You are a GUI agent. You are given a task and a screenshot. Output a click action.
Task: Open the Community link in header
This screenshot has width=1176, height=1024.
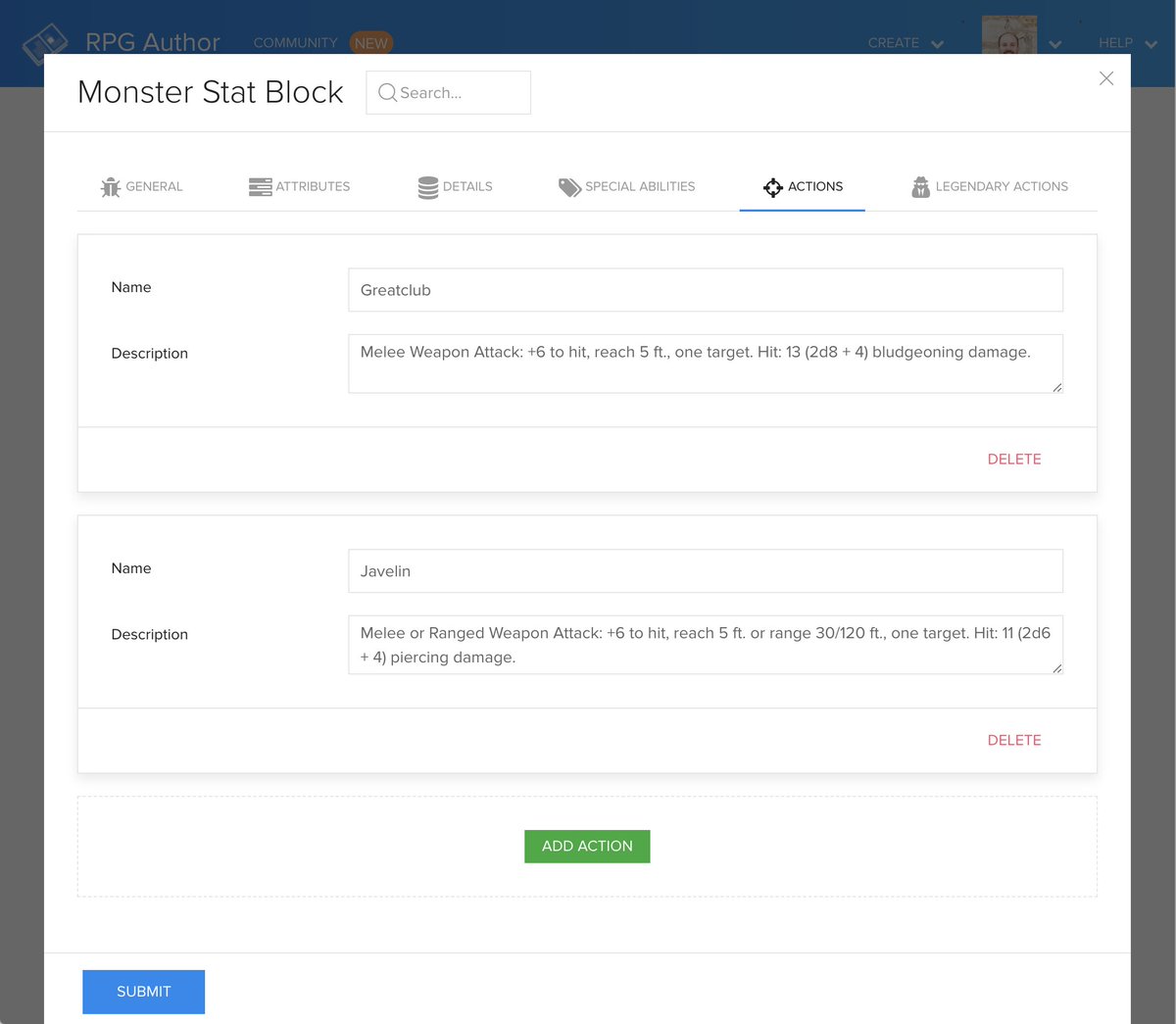[295, 43]
